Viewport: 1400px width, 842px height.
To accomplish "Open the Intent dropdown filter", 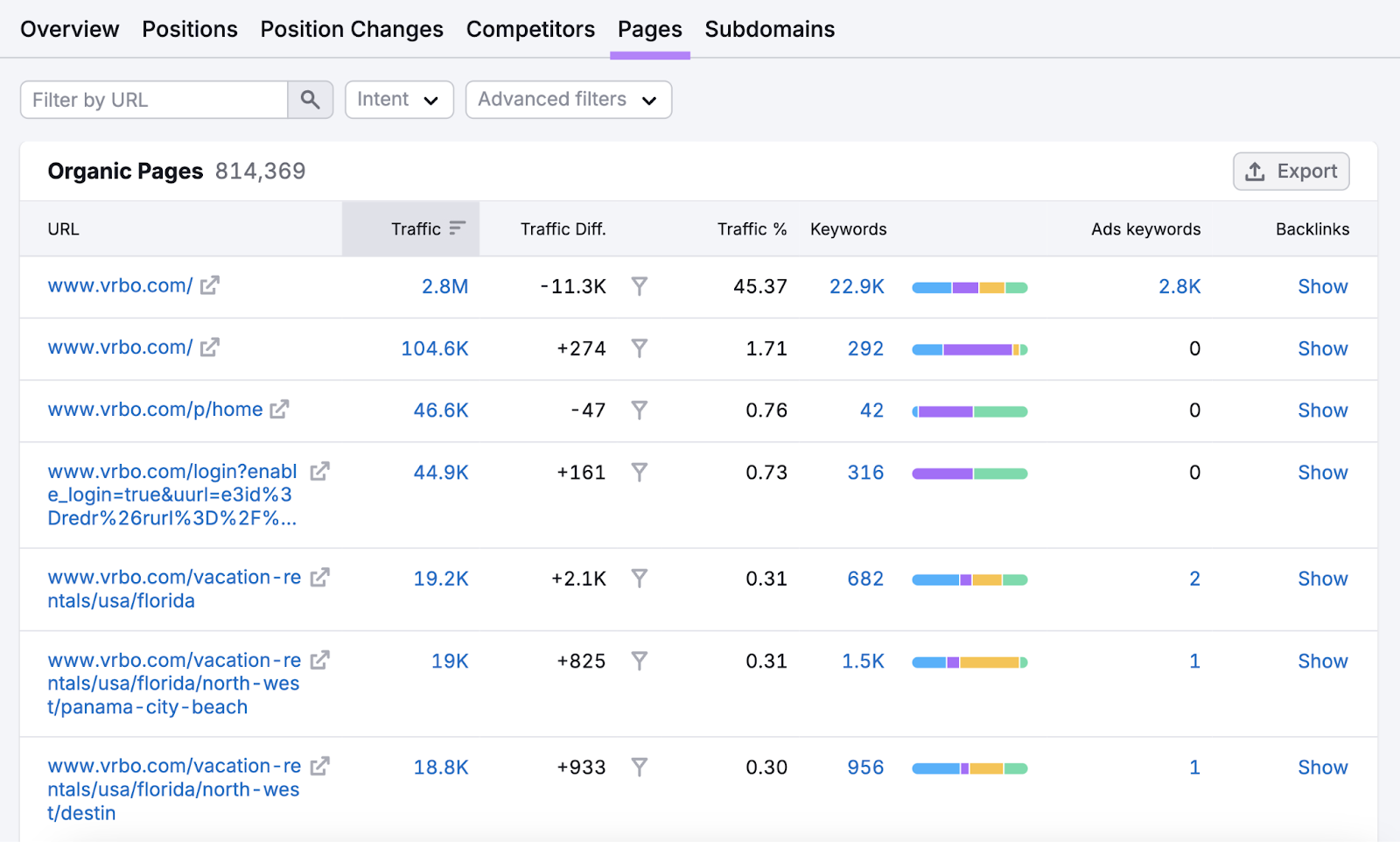I will 399,100.
